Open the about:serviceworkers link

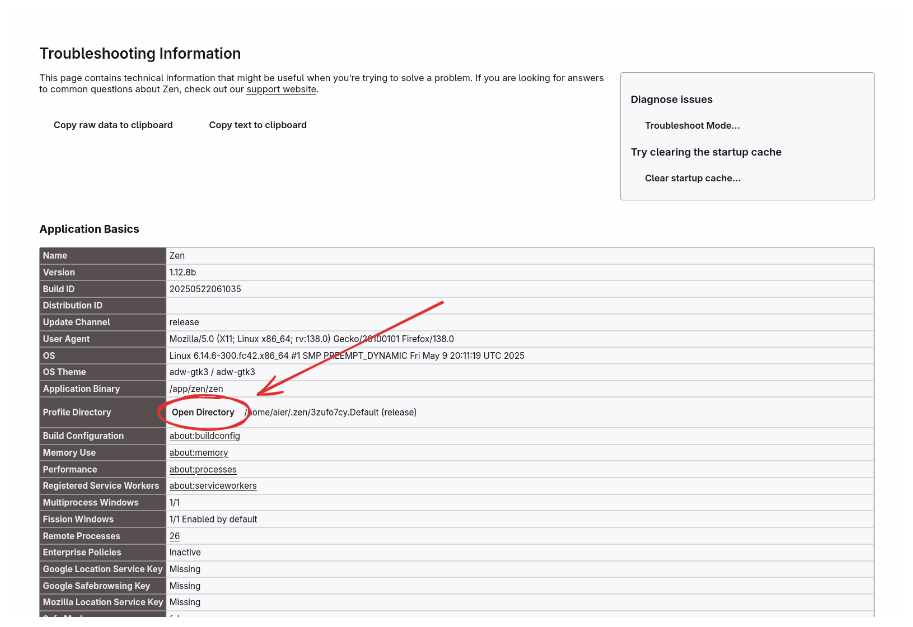[x=213, y=486]
